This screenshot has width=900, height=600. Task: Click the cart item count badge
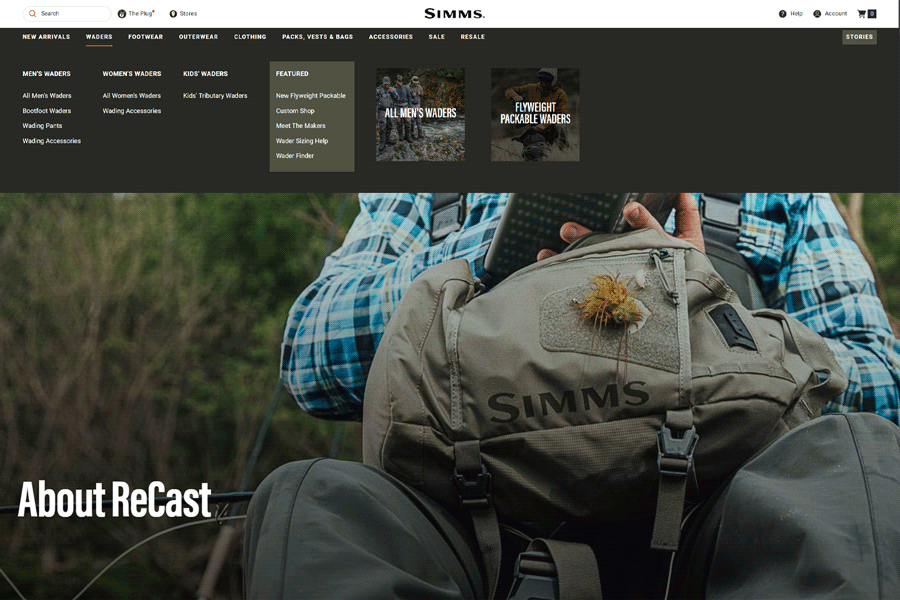tap(872, 14)
